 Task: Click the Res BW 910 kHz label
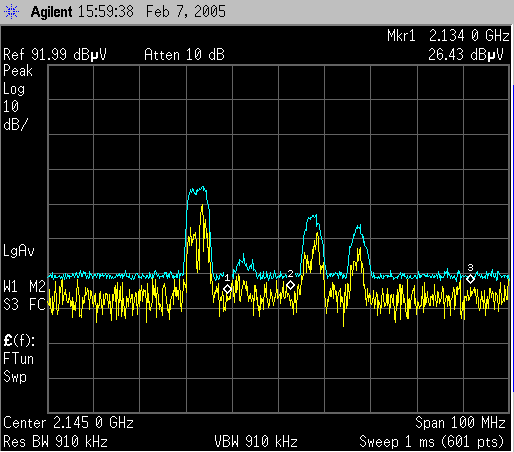(55, 442)
